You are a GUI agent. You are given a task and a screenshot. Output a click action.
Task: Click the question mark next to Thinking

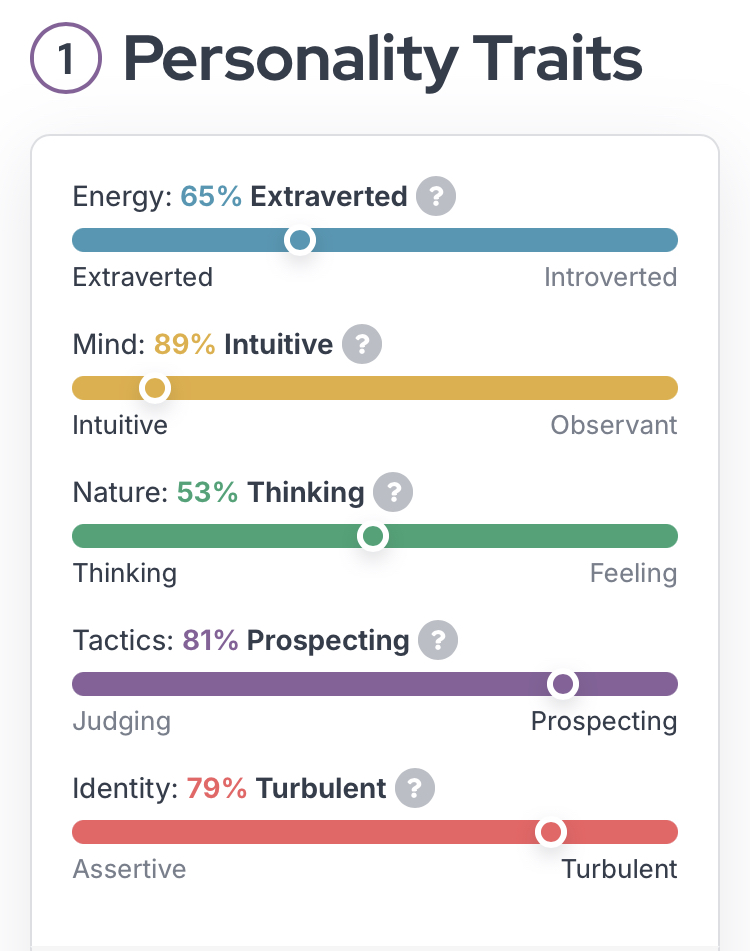[x=393, y=492]
